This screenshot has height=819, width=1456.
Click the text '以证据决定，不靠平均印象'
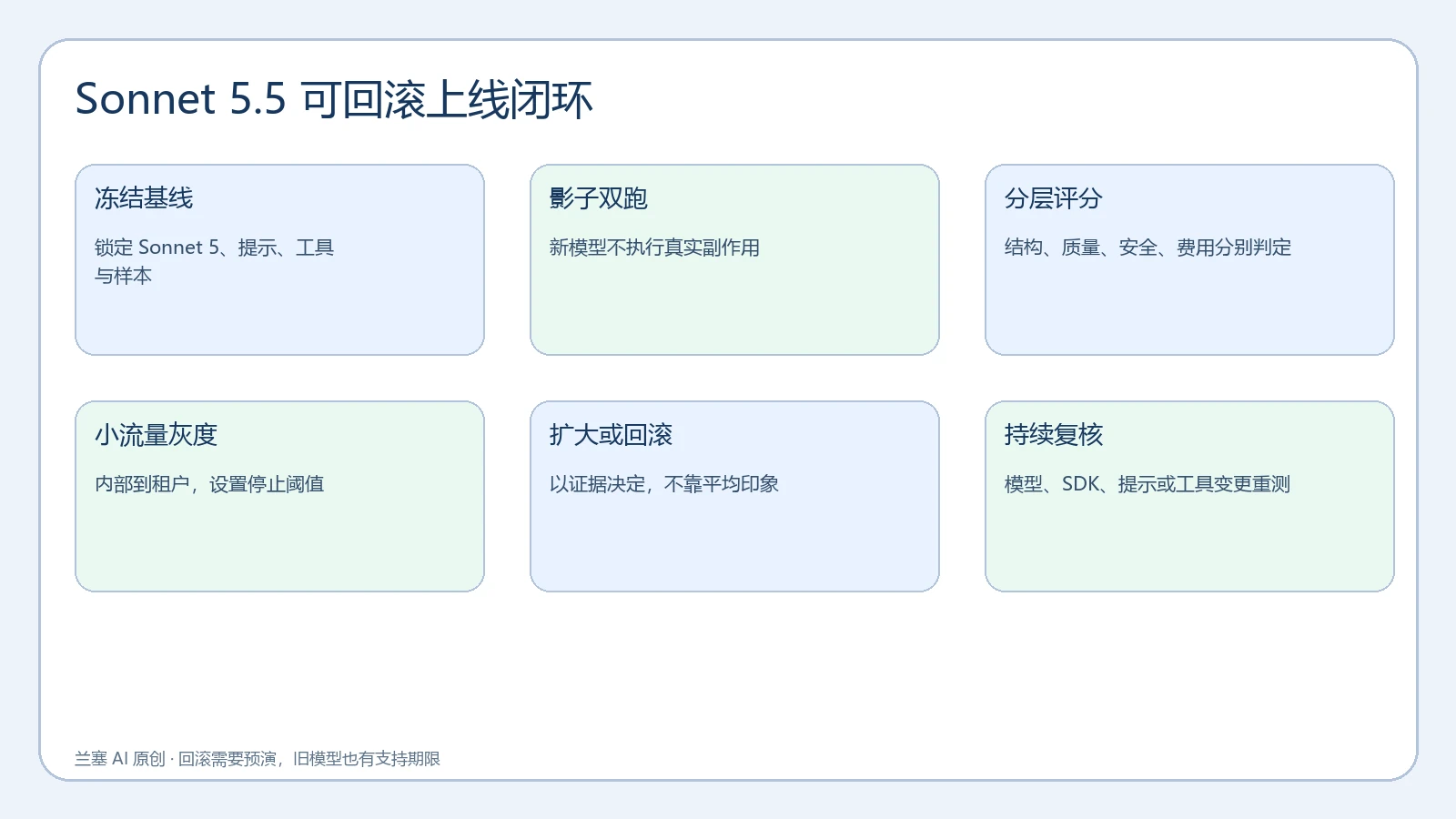[x=664, y=484]
